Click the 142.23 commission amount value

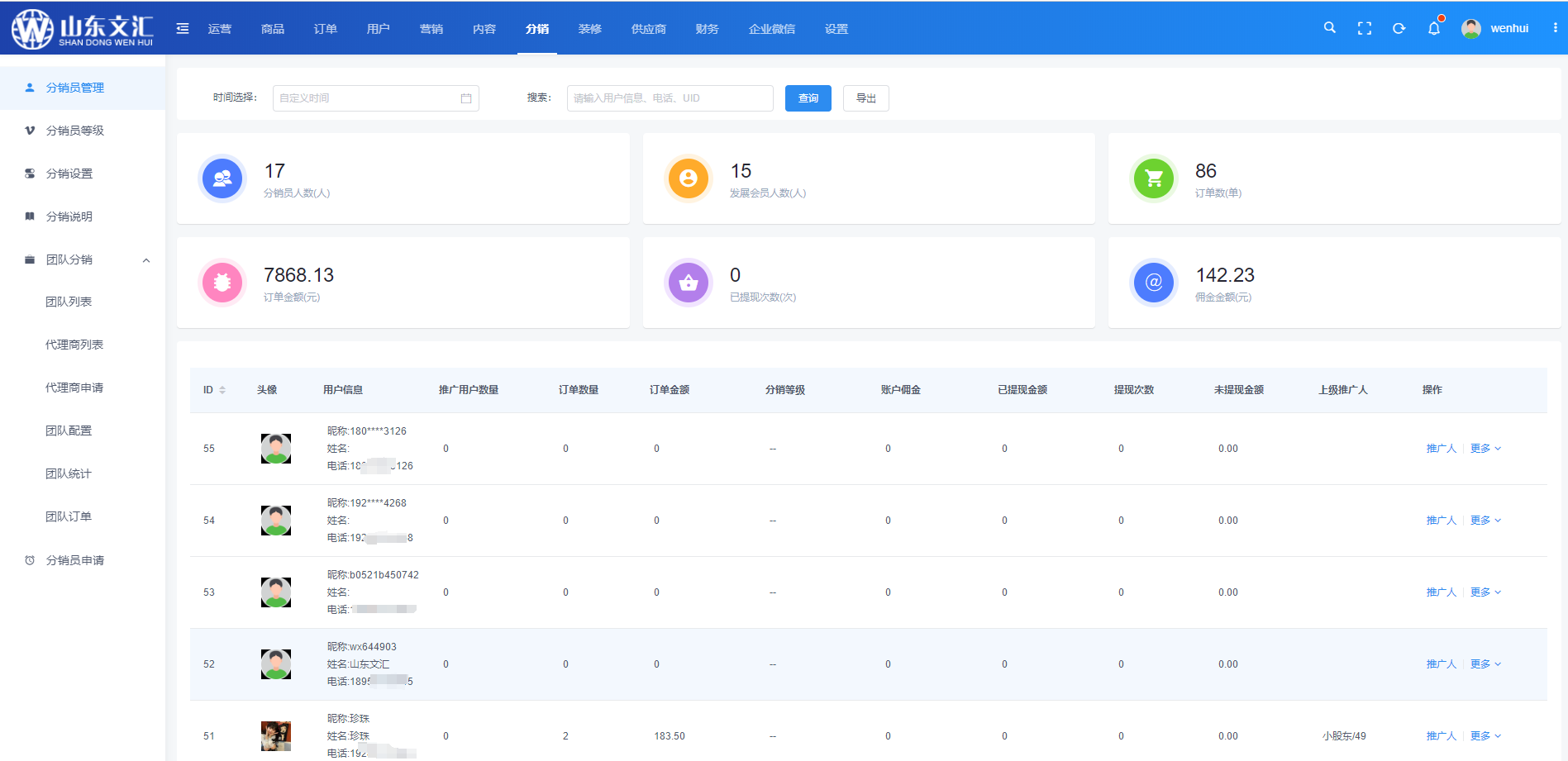pyautogui.click(x=1225, y=275)
